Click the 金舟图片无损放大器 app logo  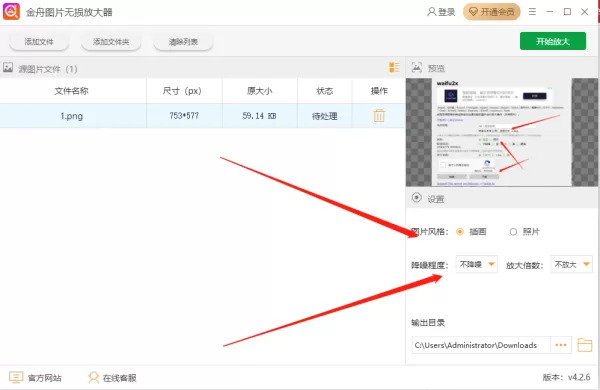point(11,12)
